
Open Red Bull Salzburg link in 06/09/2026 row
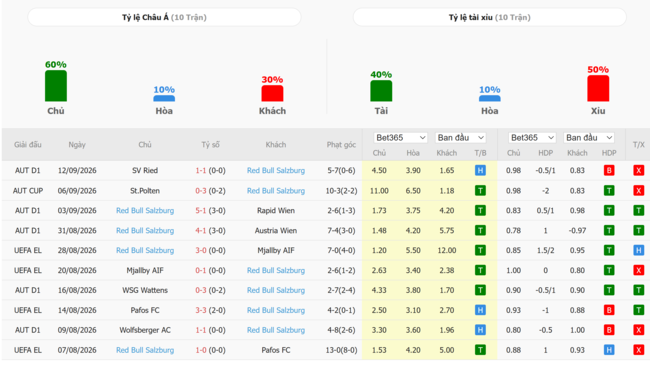[x=276, y=191]
